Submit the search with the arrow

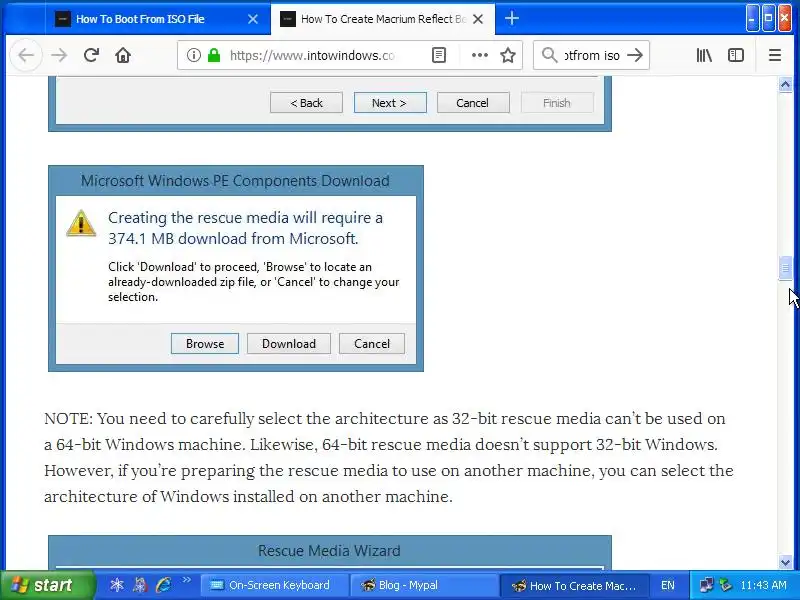[x=635, y=55]
